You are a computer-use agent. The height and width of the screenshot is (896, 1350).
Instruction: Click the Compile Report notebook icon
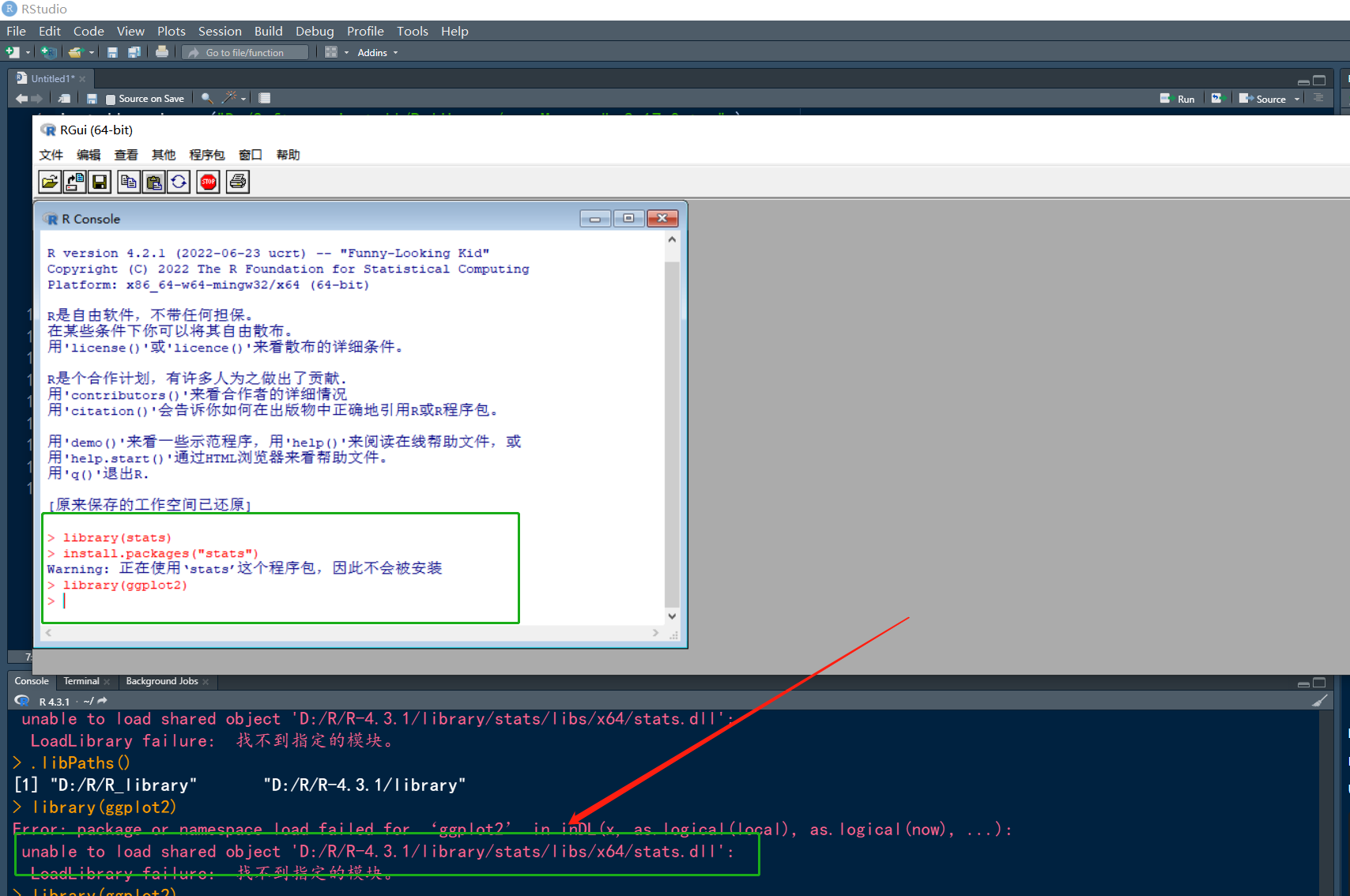click(x=265, y=99)
